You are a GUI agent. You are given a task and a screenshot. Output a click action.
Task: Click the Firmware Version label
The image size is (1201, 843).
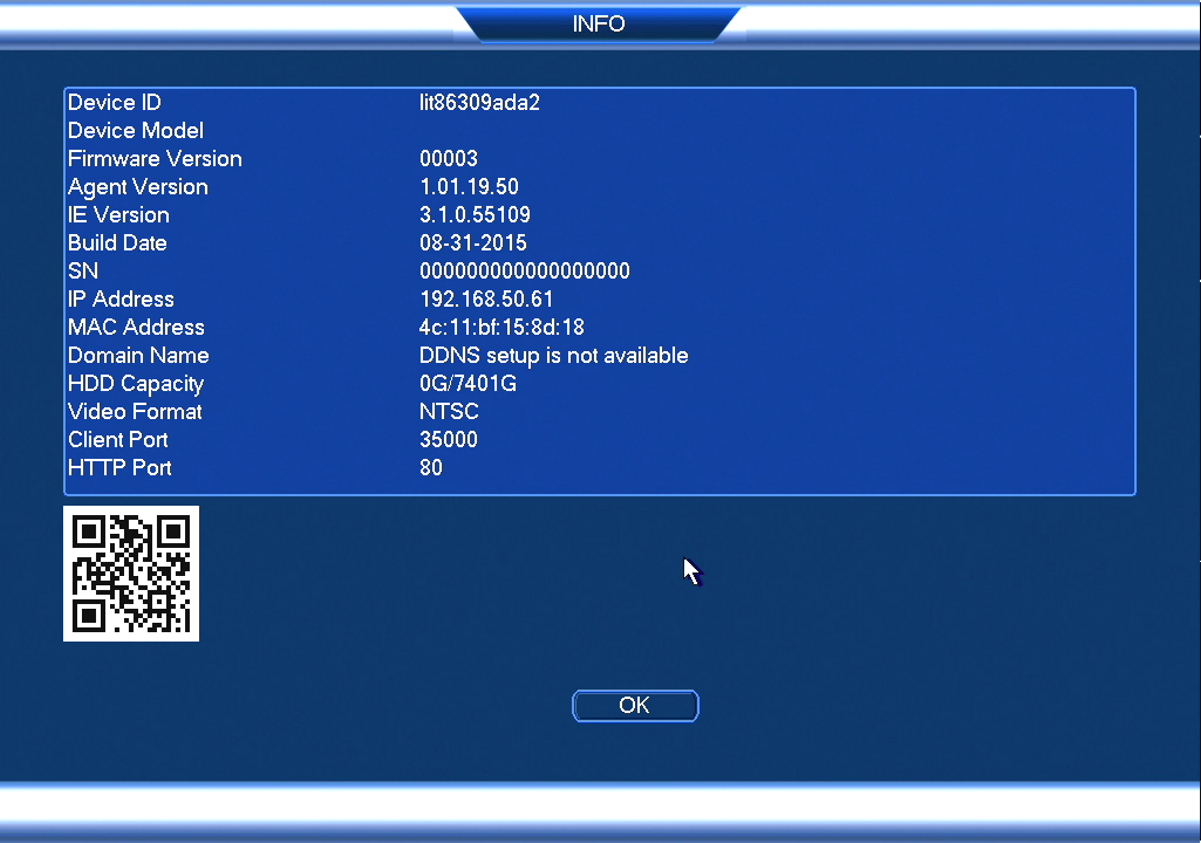[x=155, y=159]
